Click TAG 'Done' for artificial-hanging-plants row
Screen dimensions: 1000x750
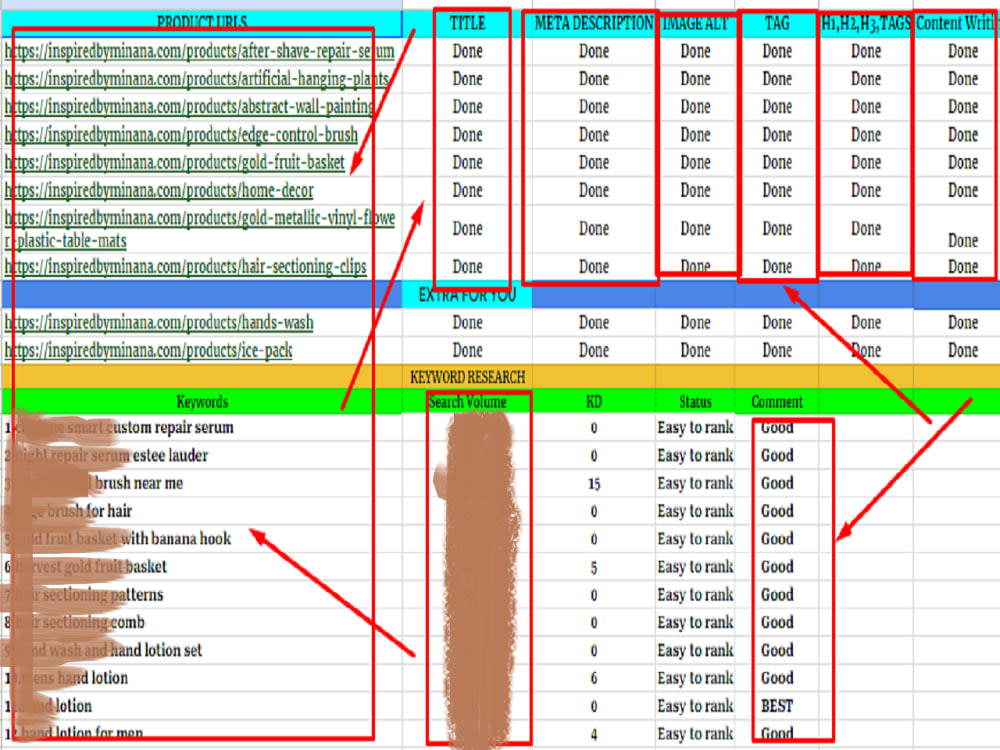(x=777, y=79)
